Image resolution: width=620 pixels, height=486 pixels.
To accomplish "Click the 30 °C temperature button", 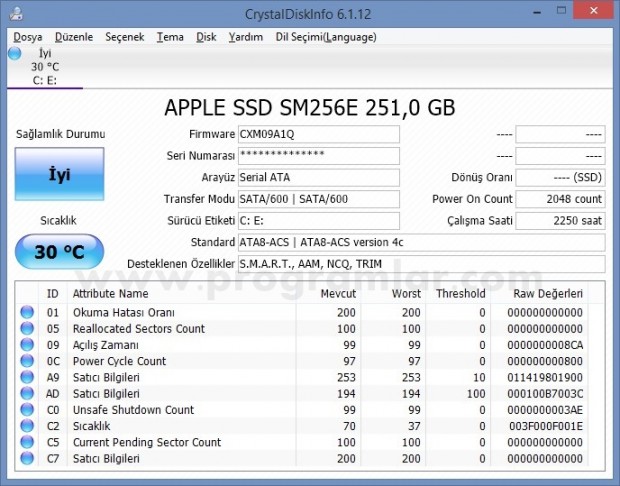I will coord(59,252).
